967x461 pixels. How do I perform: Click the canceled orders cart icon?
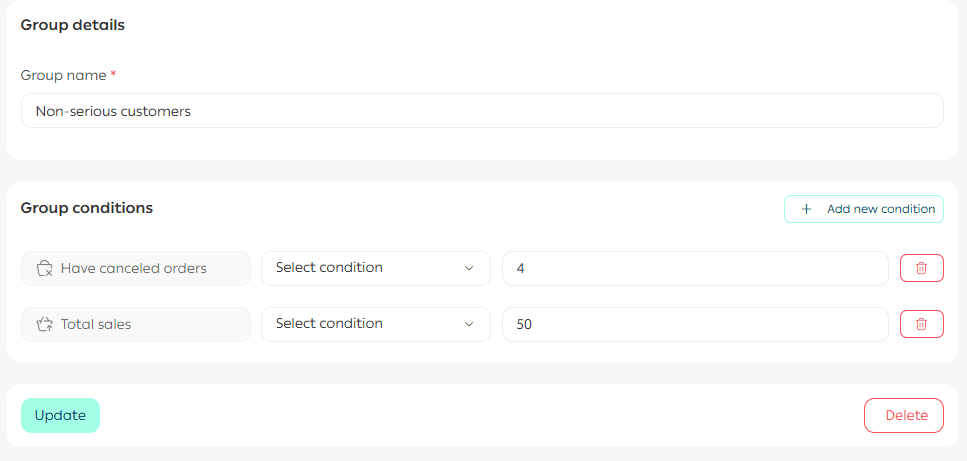[44, 268]
